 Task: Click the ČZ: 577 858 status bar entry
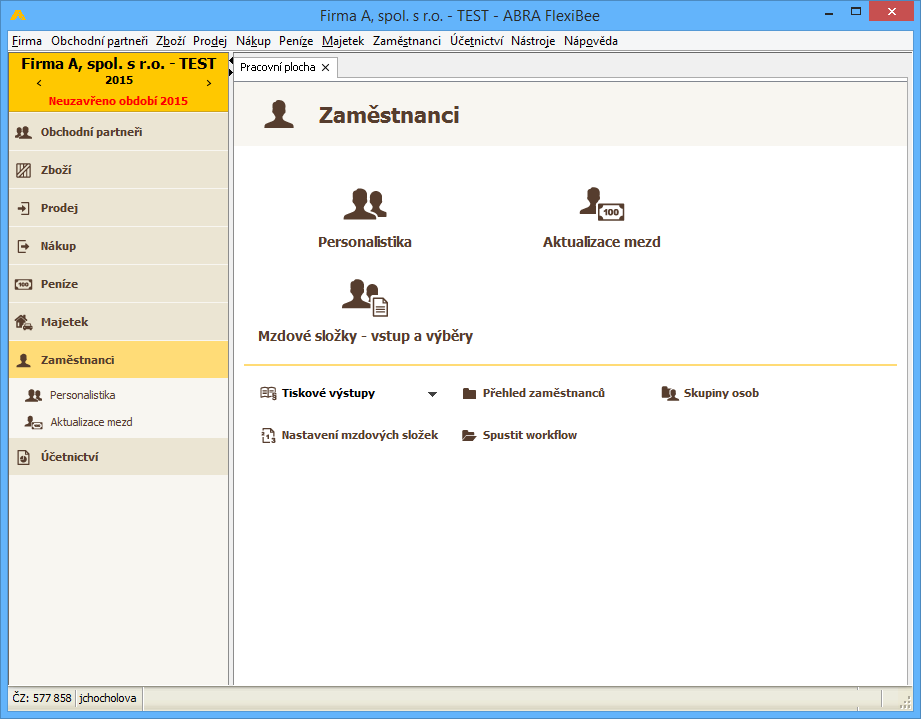(42, 698)
